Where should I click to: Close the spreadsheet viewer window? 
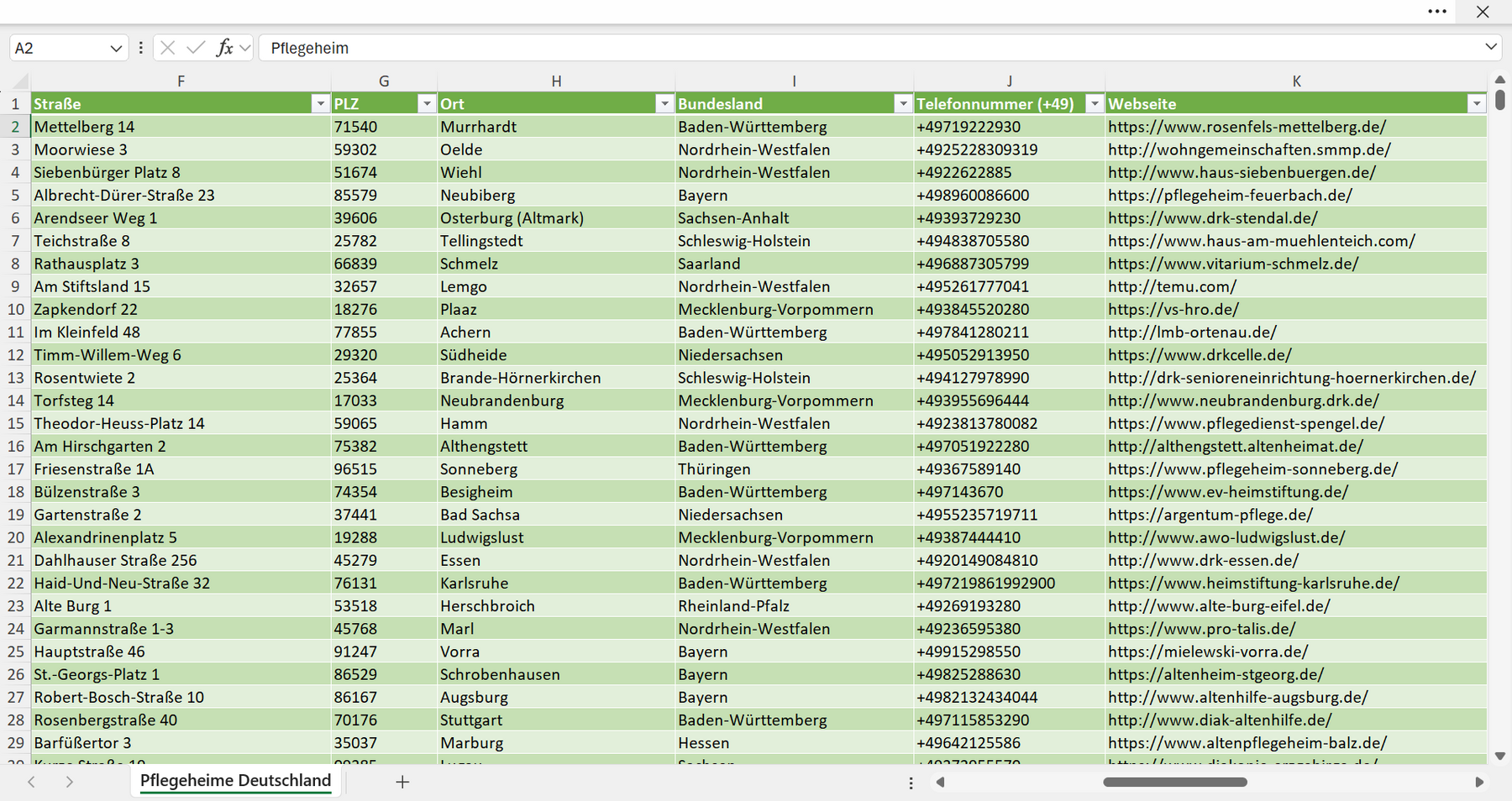click(1483, 12)
